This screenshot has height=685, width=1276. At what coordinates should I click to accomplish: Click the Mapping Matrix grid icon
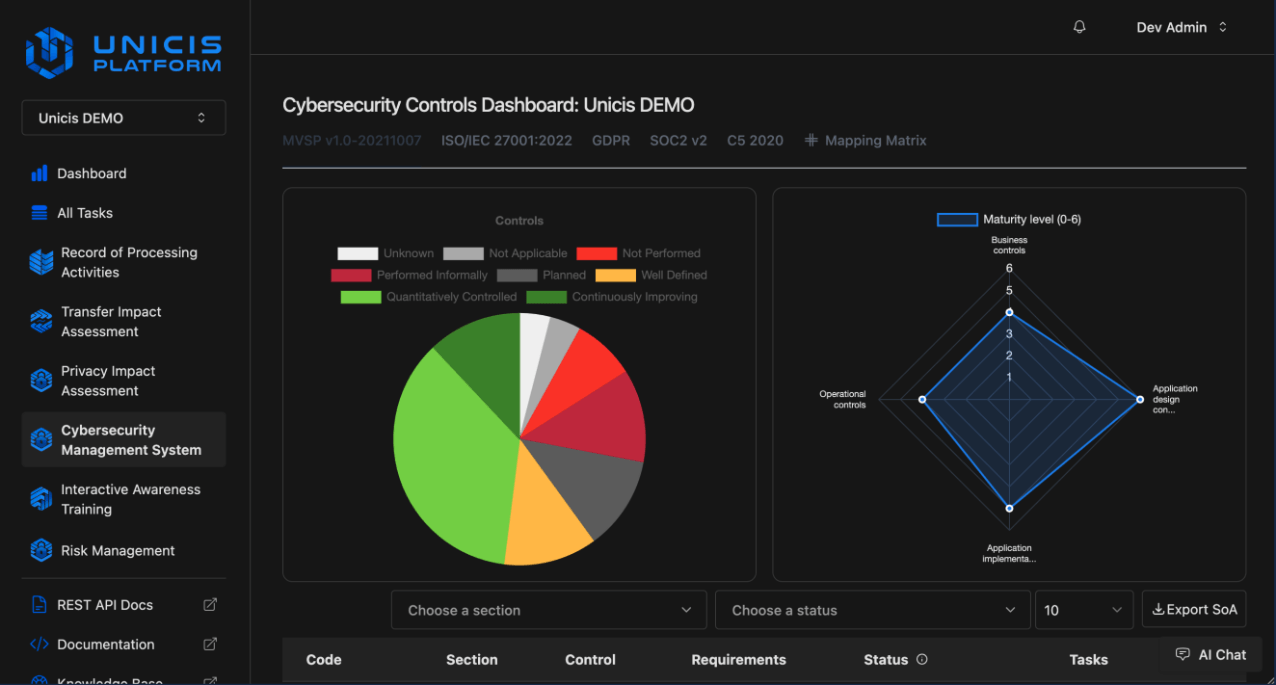click(811, 141)
